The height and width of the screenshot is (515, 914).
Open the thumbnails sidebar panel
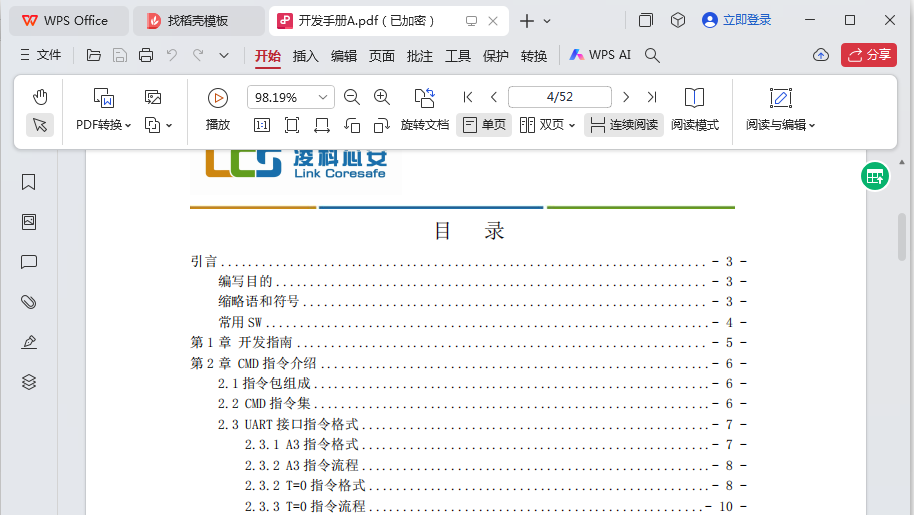[x=29, y=221]
